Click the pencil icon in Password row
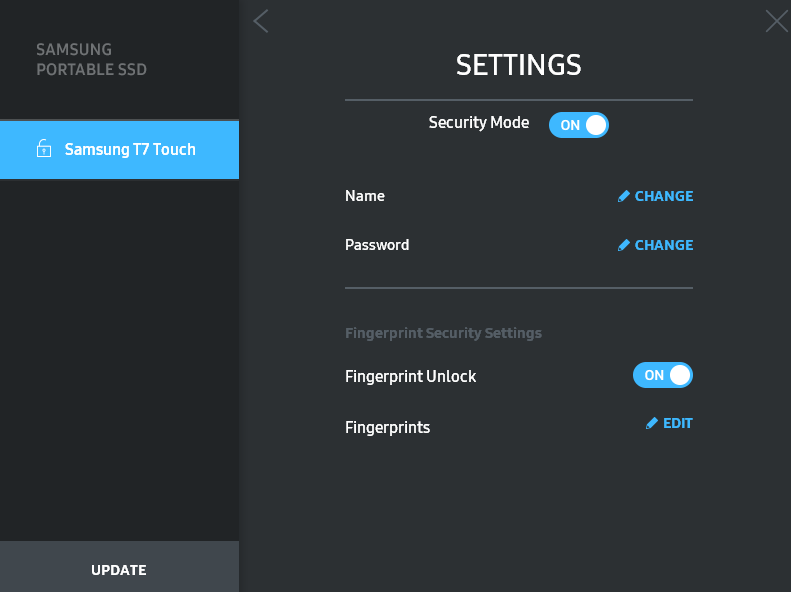The height and width of the screenshot is (592, 791). point(624,245)
